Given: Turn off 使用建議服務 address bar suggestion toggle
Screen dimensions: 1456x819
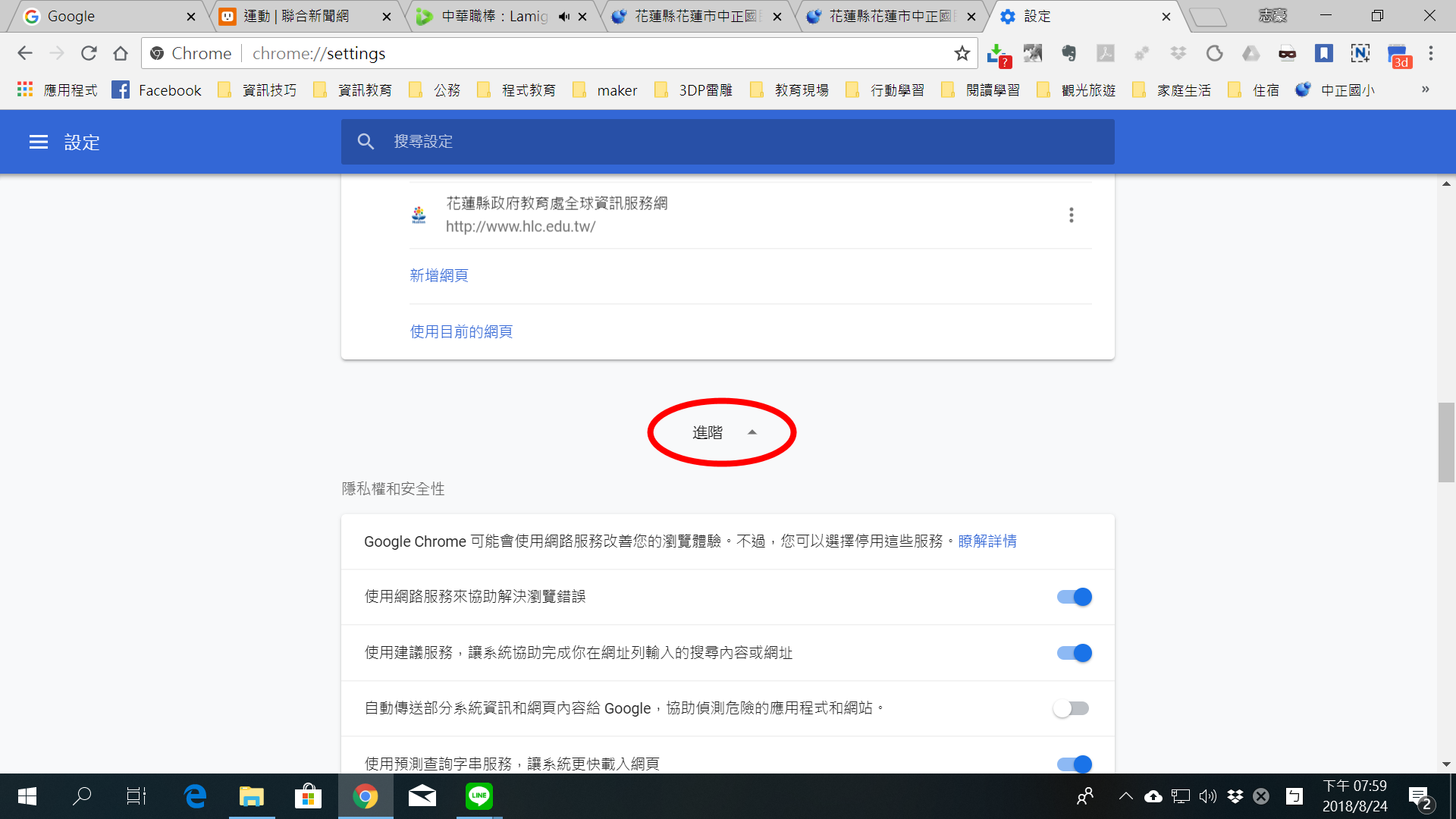Looking at the screenshot, I should tap(1074, 653).
